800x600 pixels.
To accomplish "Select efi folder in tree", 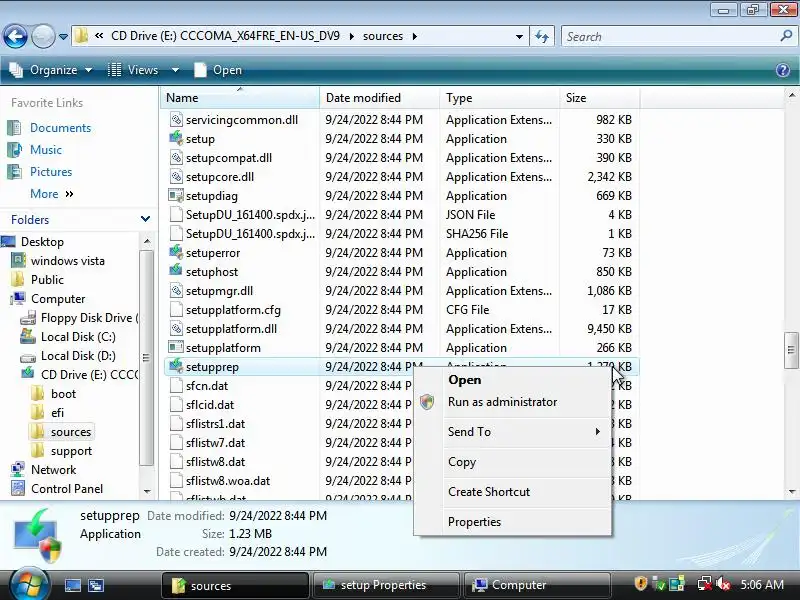I will pyautogui.click(x=57, y=413).
